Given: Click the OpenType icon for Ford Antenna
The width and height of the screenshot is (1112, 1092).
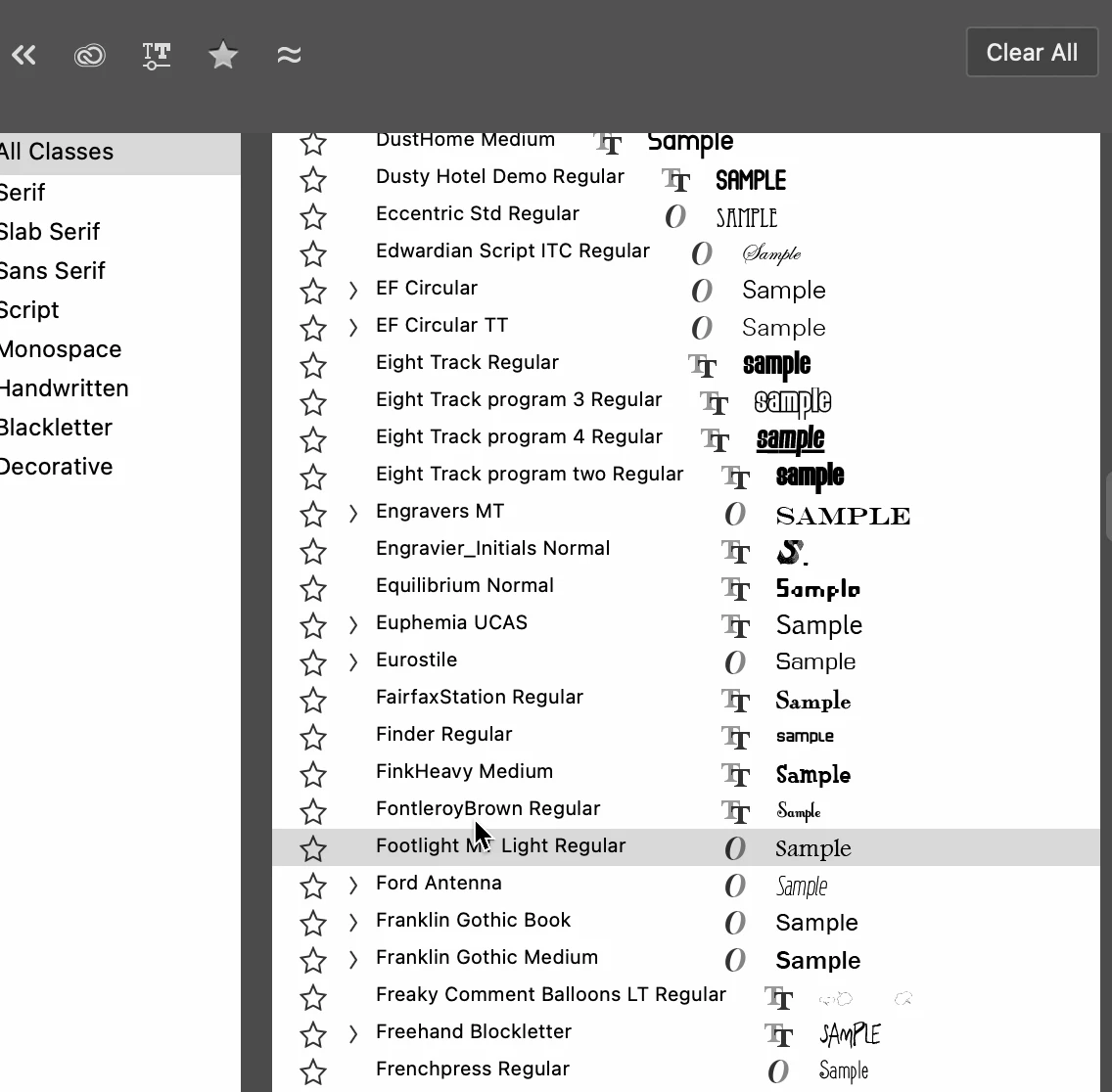Looking at the screenshot, I should (x=735, y=886).
